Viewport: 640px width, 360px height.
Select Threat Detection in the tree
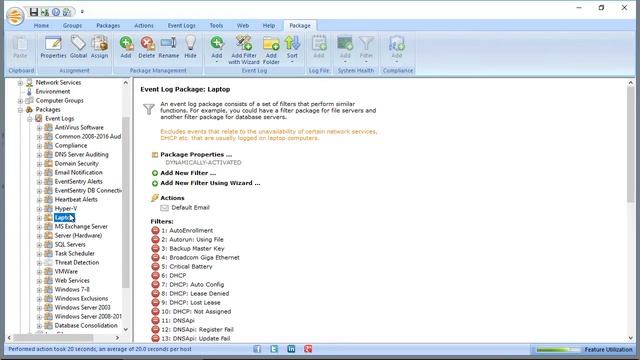77,262
